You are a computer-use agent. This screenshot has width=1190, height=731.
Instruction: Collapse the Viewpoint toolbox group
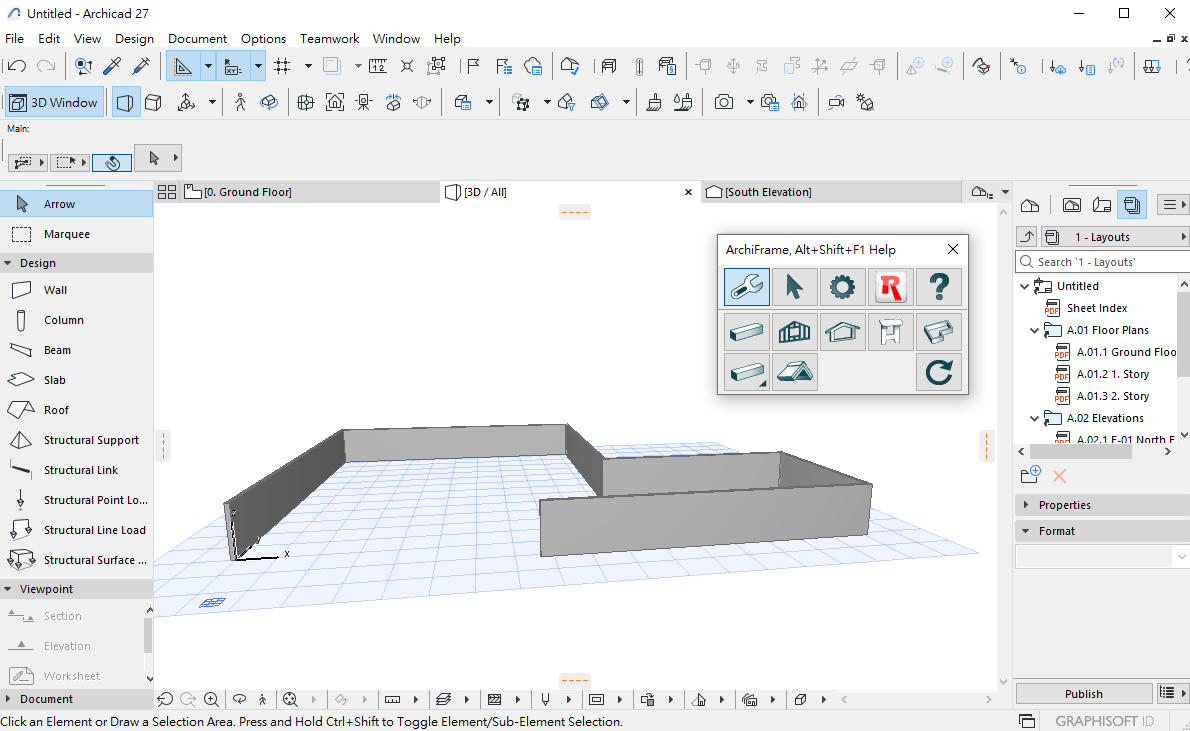8,589
